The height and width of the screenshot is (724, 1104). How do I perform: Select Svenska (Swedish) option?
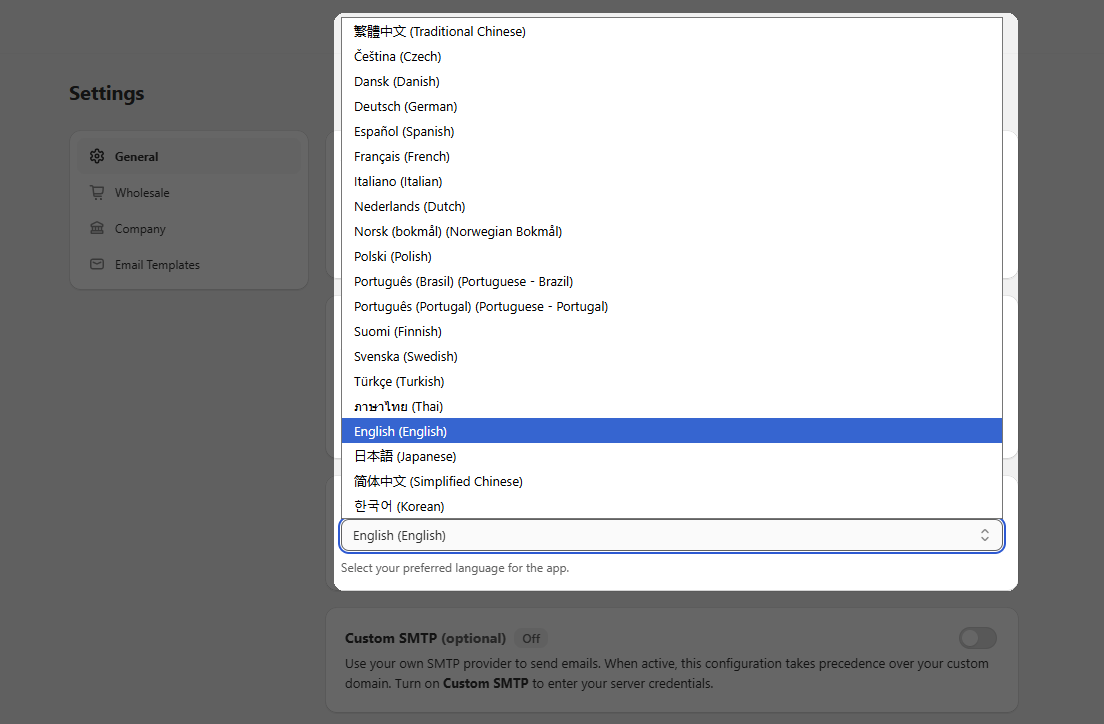tap(672, 356)
